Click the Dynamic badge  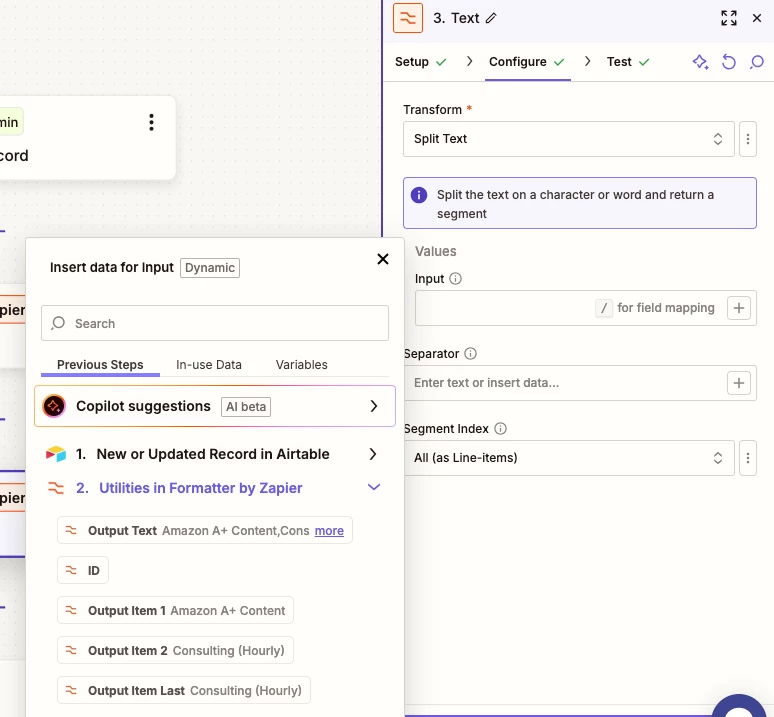[x=210, y=268]
